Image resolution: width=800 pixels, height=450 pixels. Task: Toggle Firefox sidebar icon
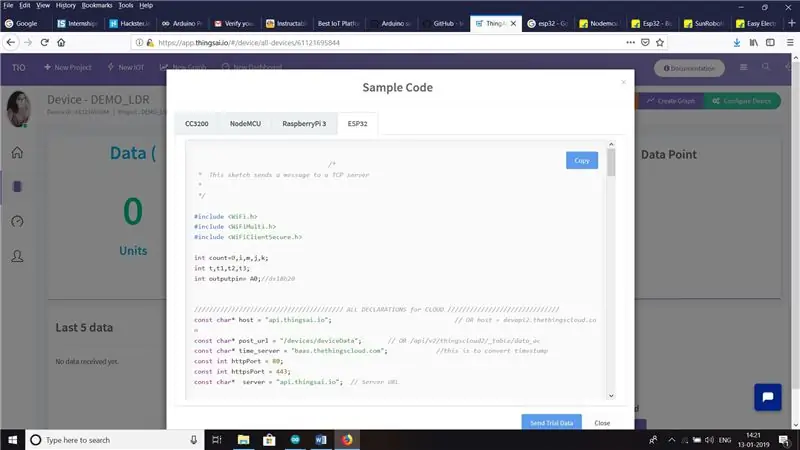coord(770,43)
